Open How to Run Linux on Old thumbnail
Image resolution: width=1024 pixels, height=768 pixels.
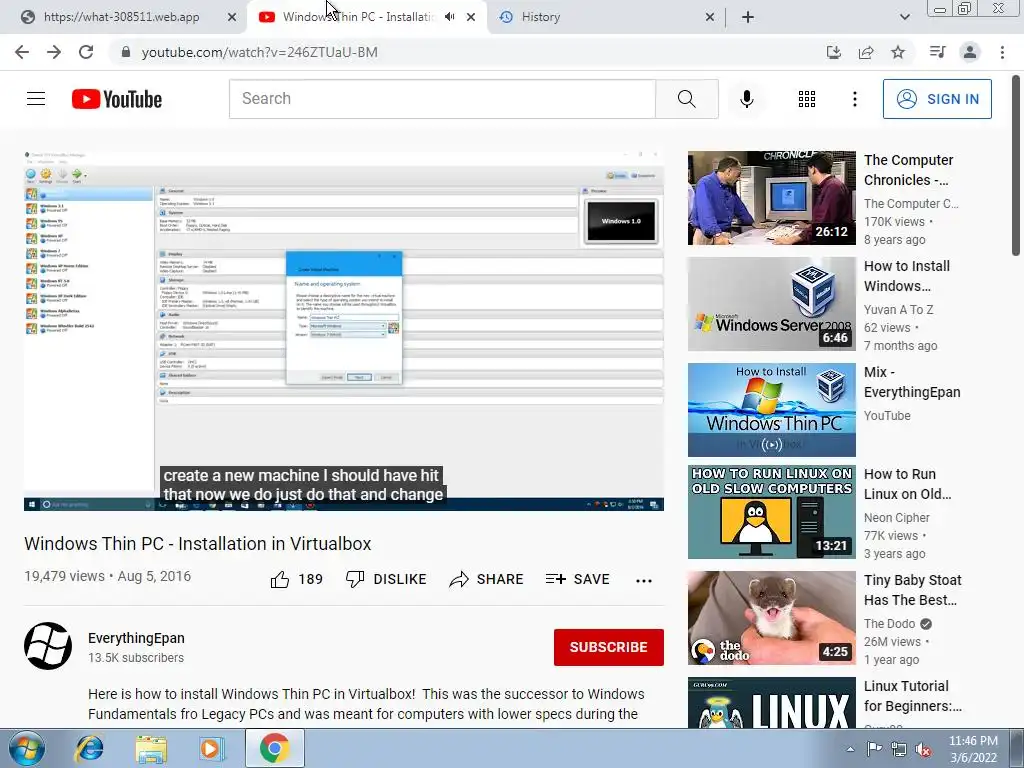(771, 512)
